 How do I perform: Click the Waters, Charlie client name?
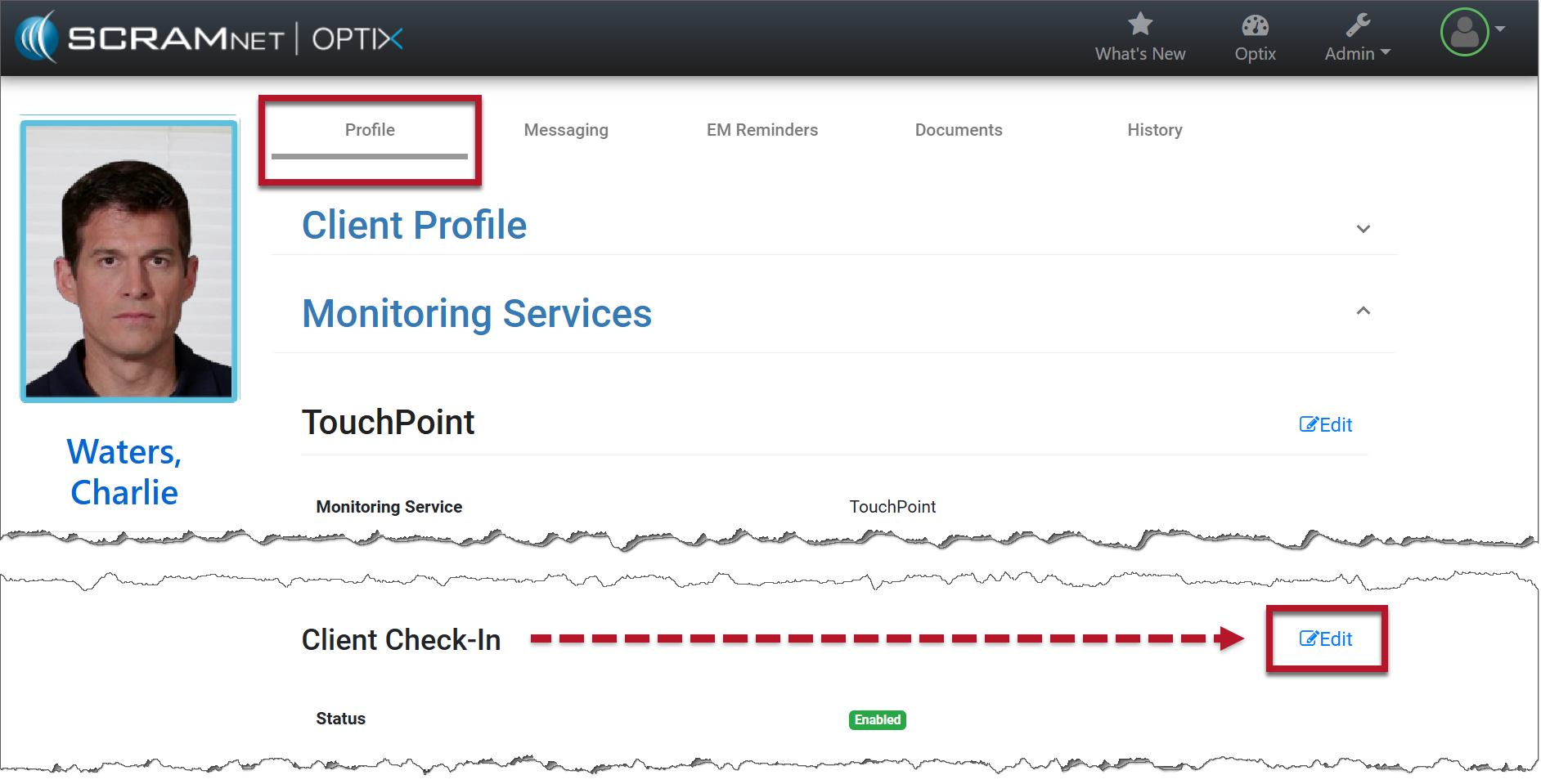[x=124, y=473]
